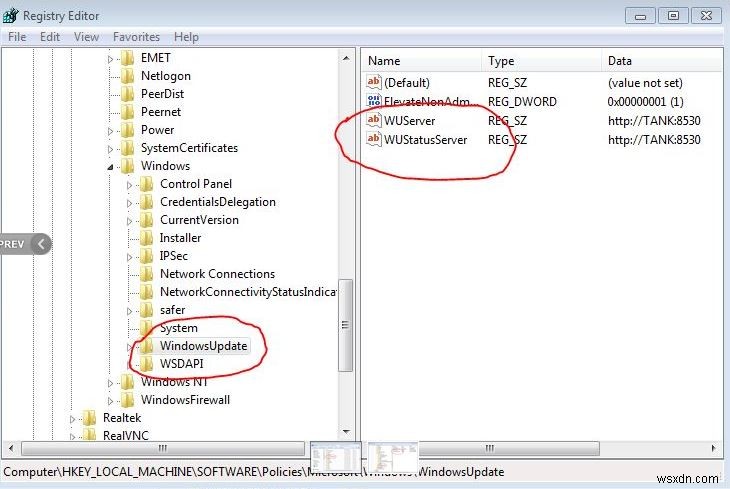Click the DWORD icon of ElevateNonAdmin value

tap(374, 101)
